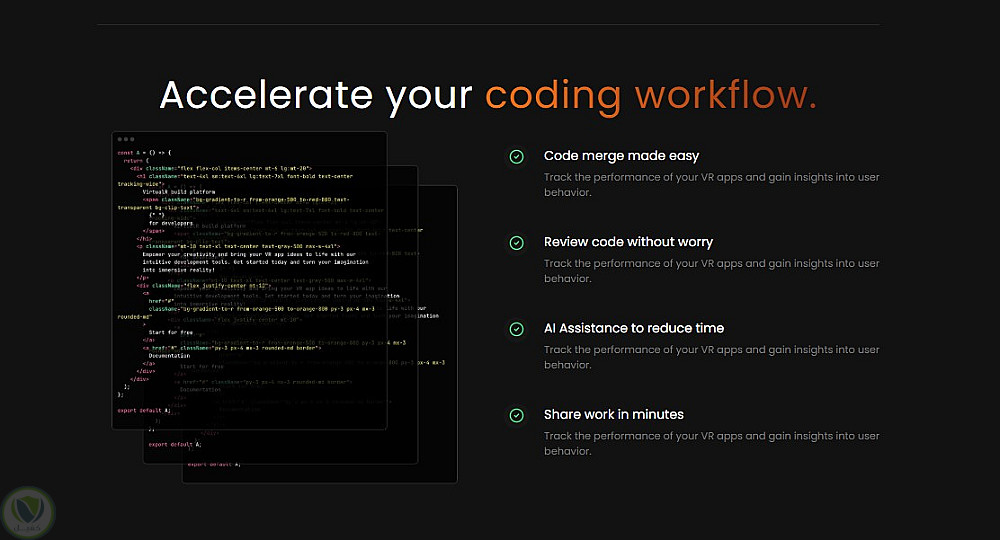Click the description under Share work in minutes
Viewport: 1000px width, 540px height.
click(712, 444)
